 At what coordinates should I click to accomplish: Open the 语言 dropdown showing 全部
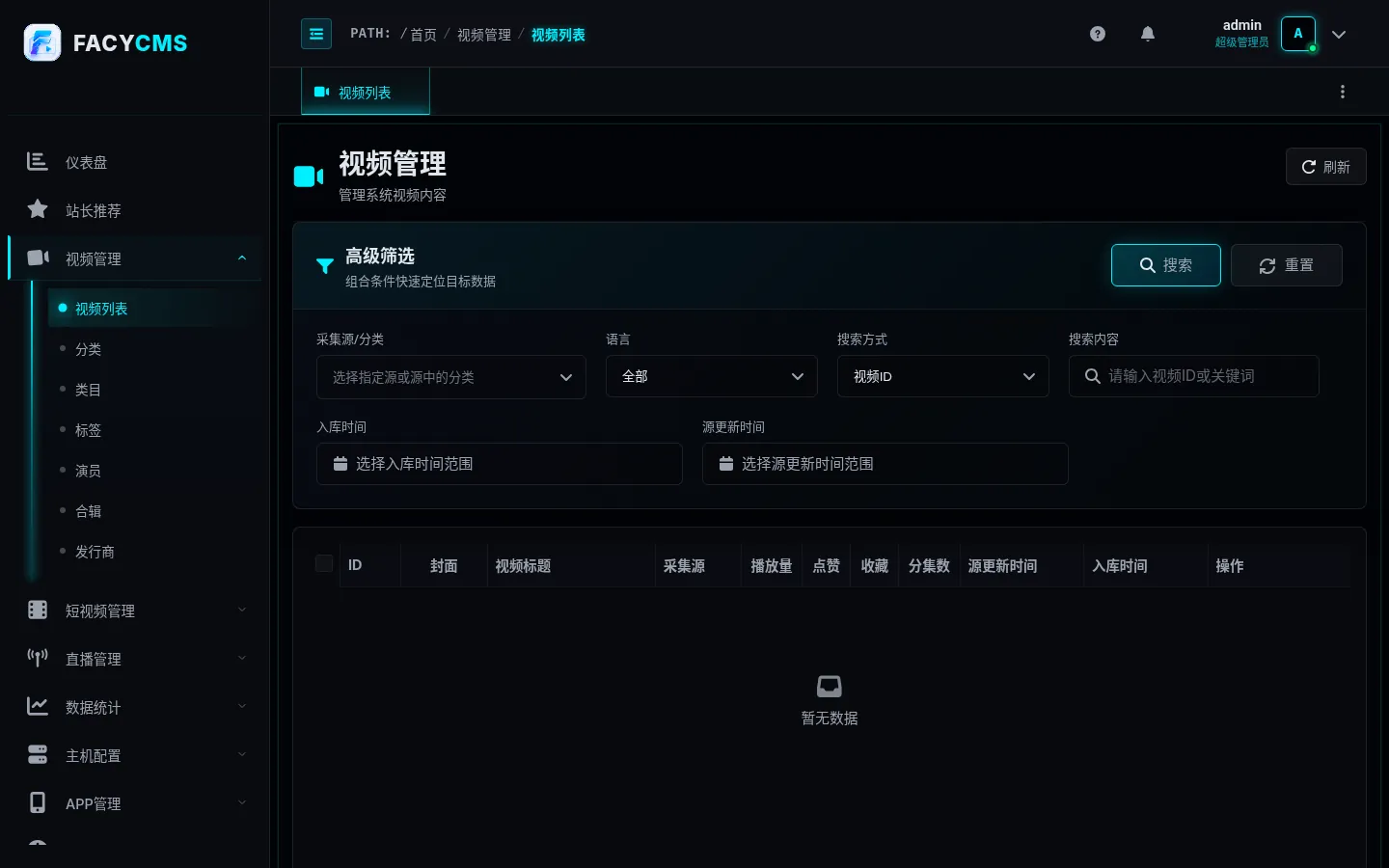coord(712,376)
